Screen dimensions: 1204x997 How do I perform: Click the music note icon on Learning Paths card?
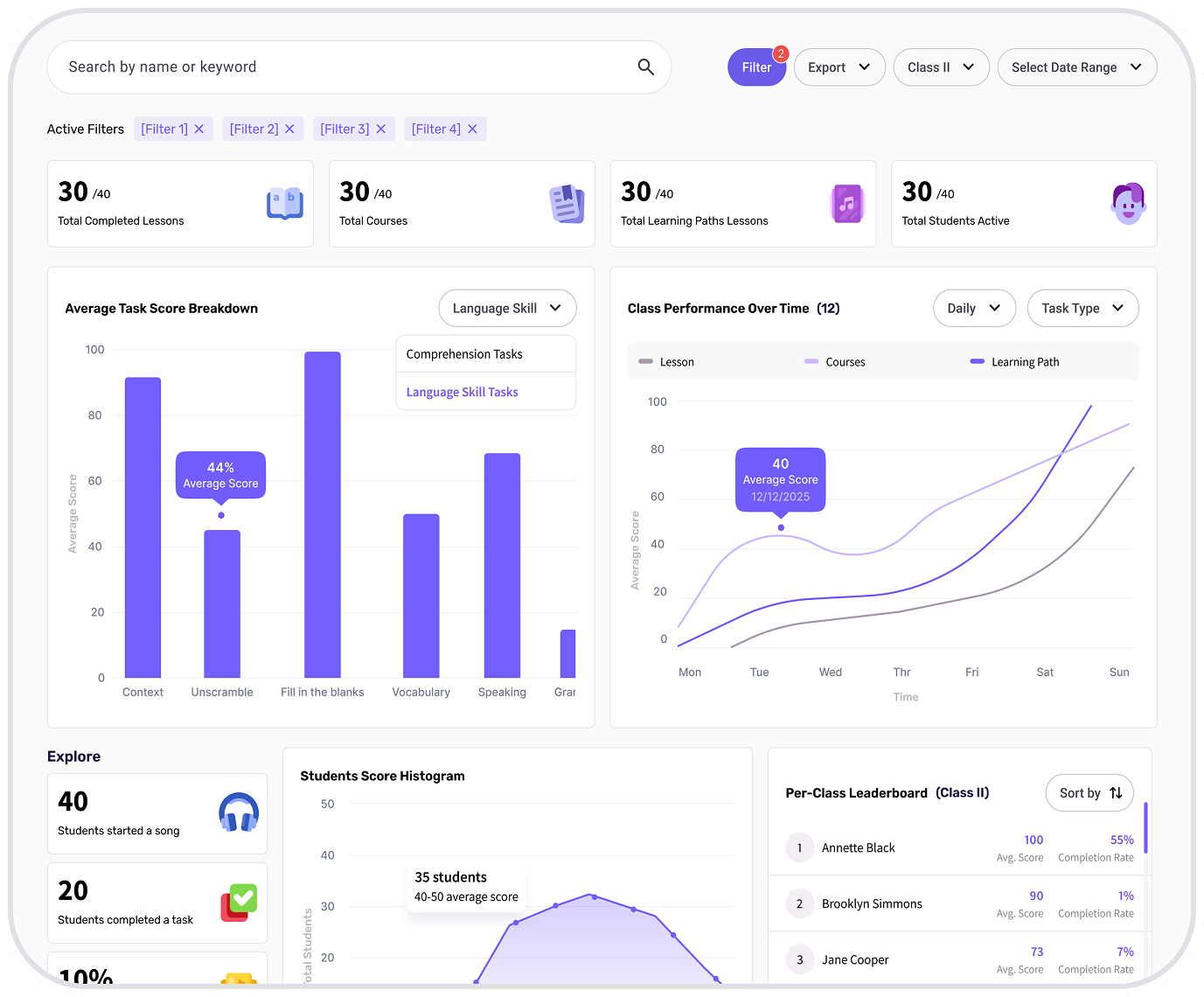pos(846,204)
